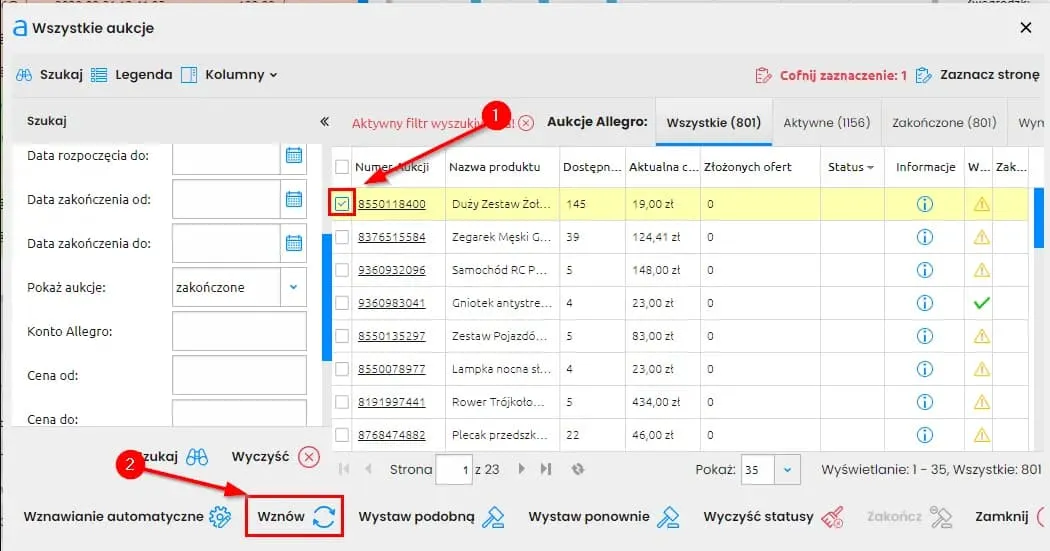Toggle the select-all header checkbox

pos(342,167)
